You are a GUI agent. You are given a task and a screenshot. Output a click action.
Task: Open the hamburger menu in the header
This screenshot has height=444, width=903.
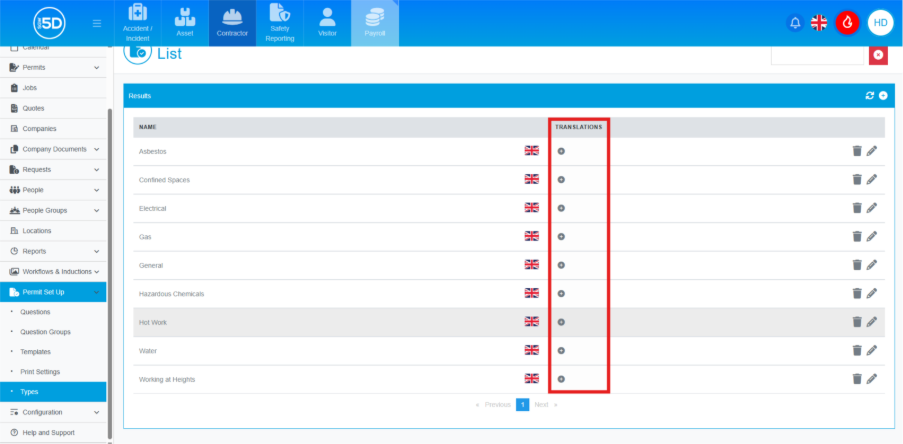tap(96, 23)
